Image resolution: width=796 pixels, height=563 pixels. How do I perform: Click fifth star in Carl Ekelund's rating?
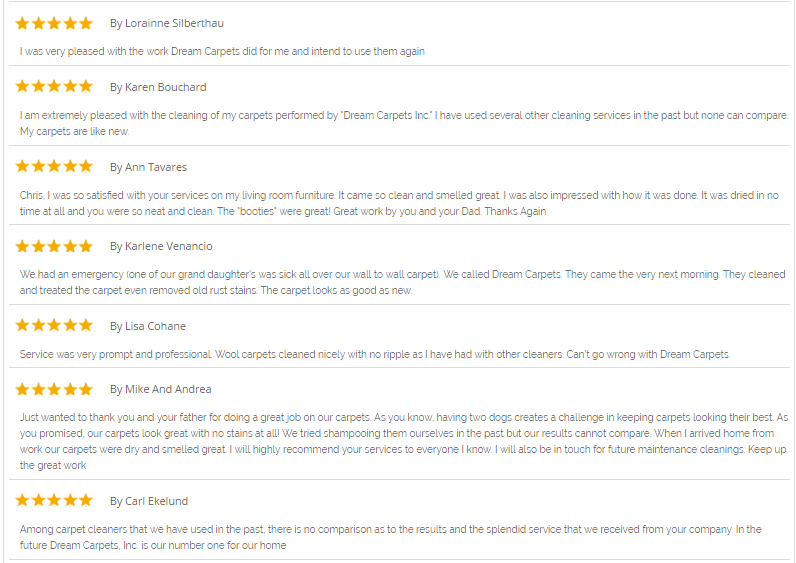click(x=86, y=500)
